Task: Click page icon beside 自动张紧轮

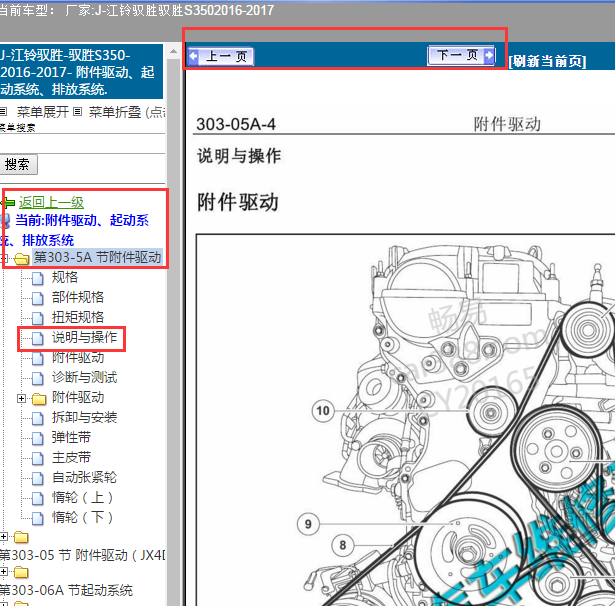Action: point(38,479)
